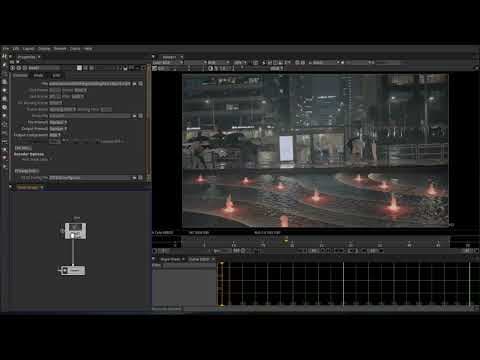Select the Viewer node in the graph
This screenshot has height=360, width=480.
[x=72, y=270]
